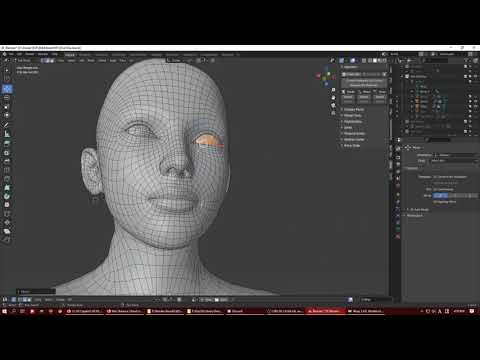This screenshot has width=480, height=360.
Task: Click the camera view gizmo icon
Action: pos(333,105)
